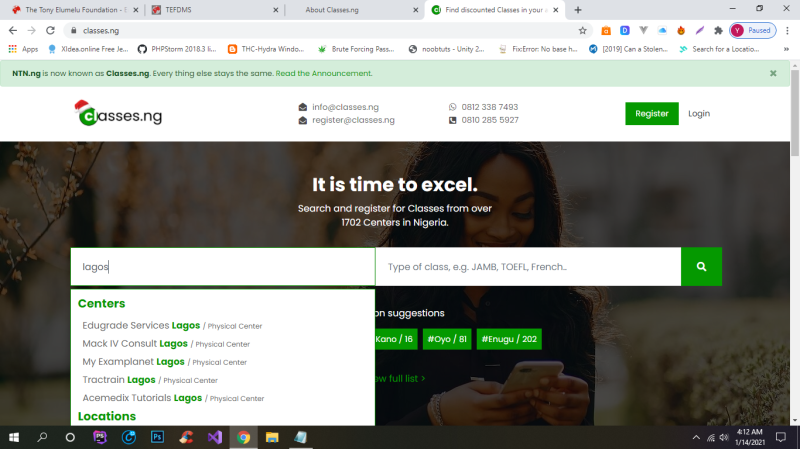Bookmark this page with the star icon
Image resolution: width=800 pixels, height=449 pixels.
[x=582, y=31]
